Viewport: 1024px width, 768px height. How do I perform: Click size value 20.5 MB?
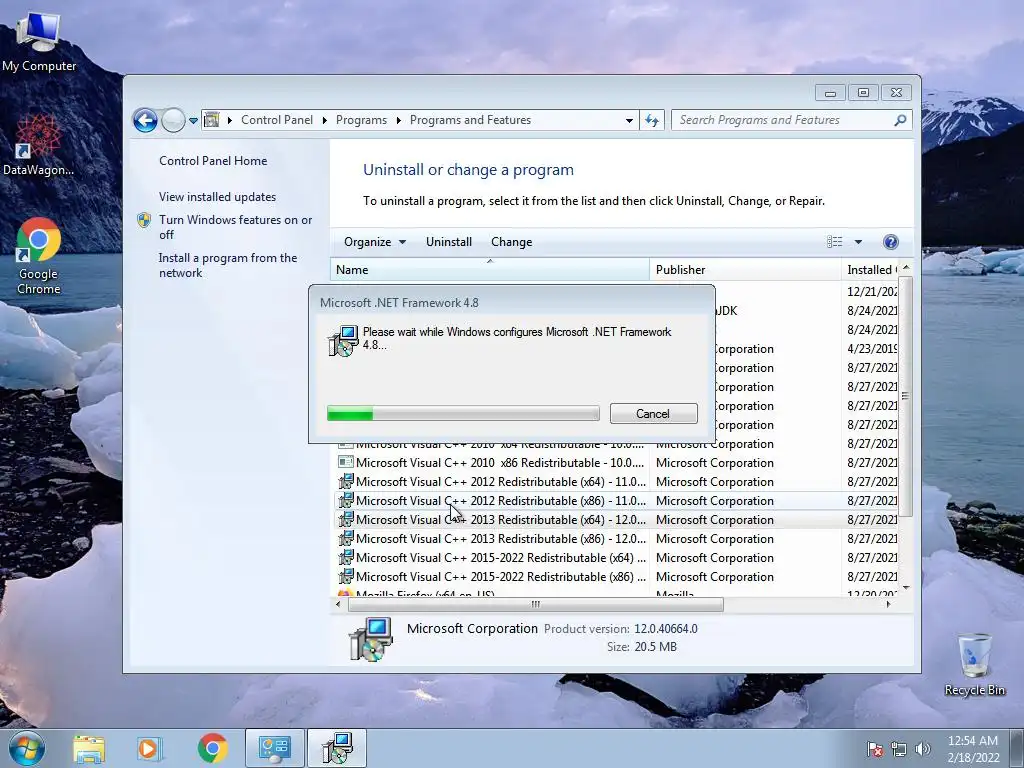pyautogui.click(x=655, y=647)
